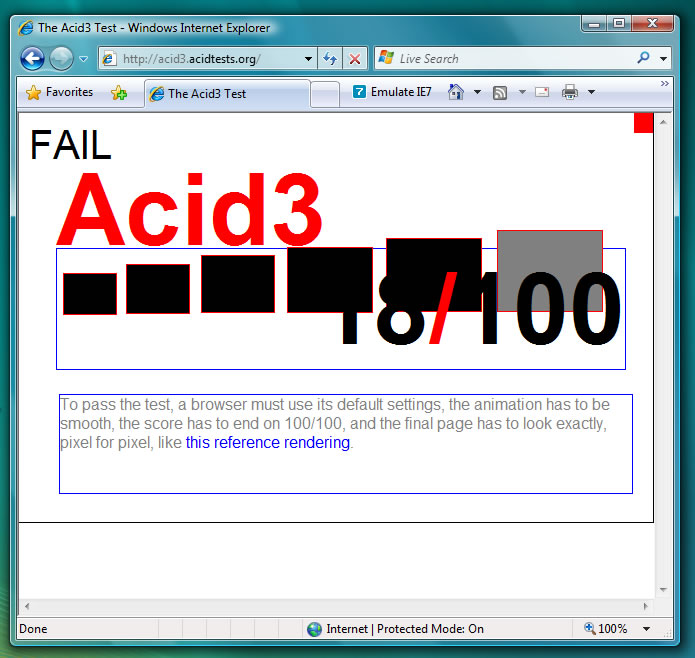
Task: Refresh the current page
Action: (x=330, y=59)
